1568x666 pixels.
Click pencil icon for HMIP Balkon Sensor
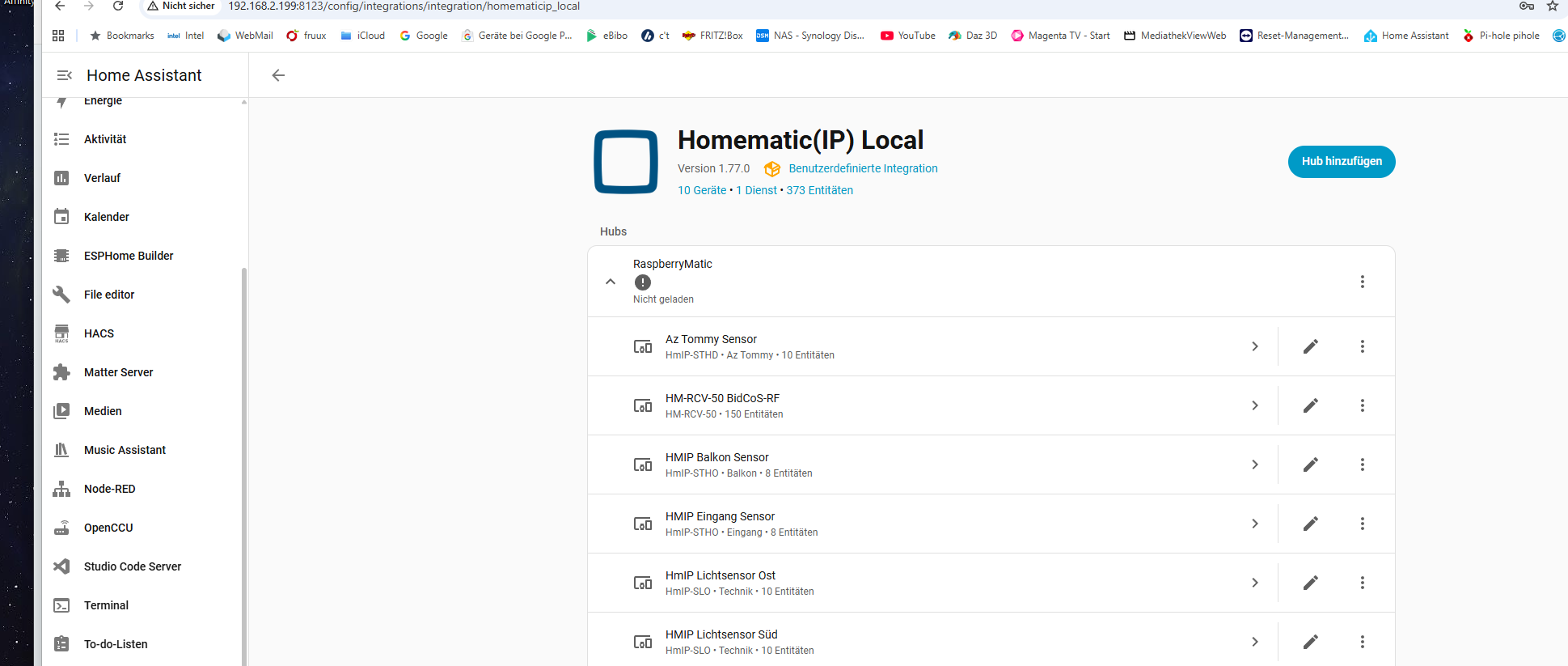tap(1310, 465)
